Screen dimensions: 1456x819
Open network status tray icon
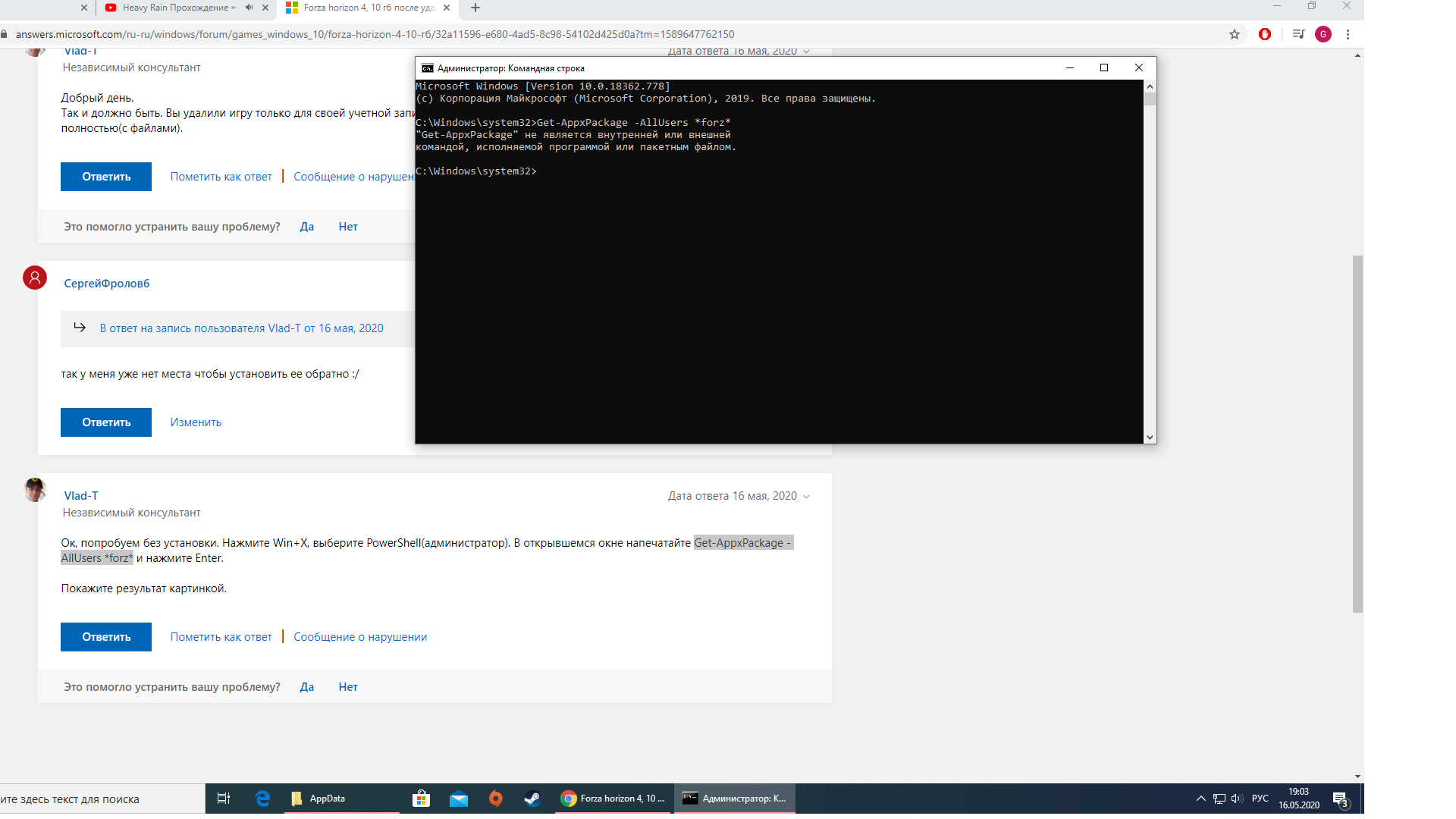coord(1219,799)
